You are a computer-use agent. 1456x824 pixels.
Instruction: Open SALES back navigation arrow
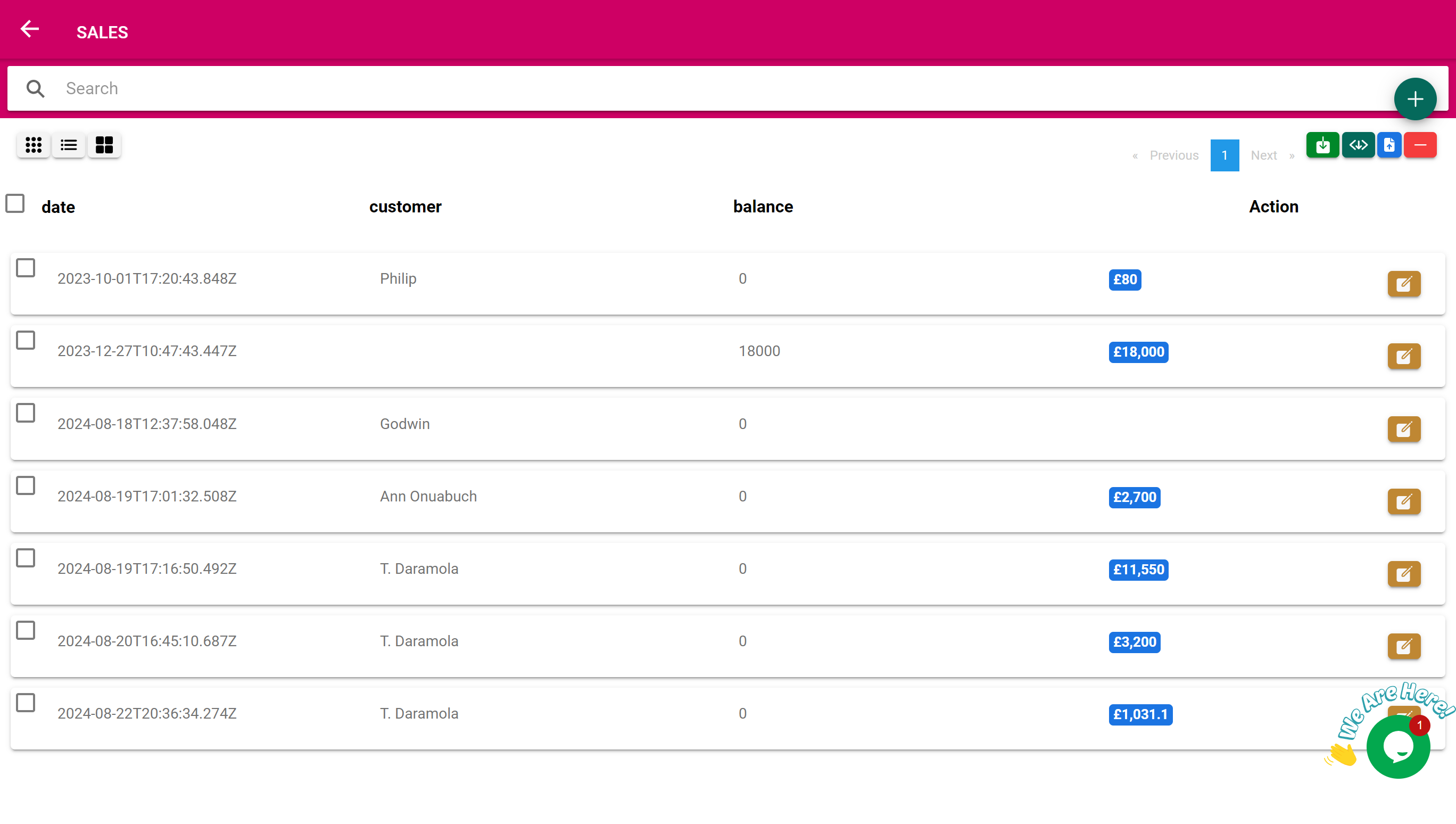(29, 31)
